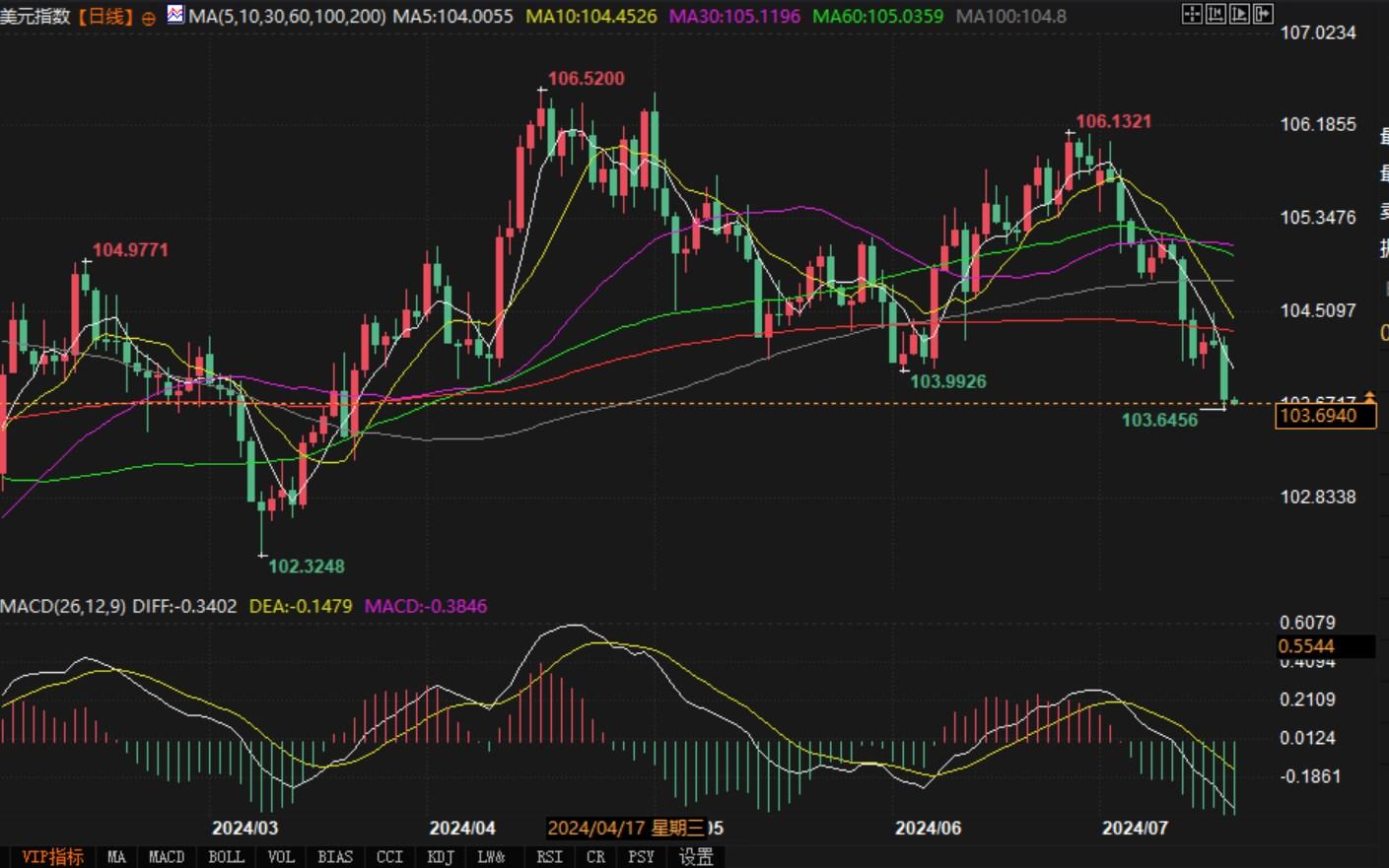
Task: Select the VOL indicator tab
Action: point(281,857)
